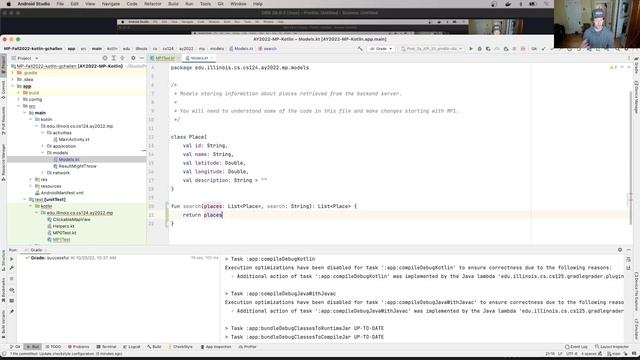Select ClickableMapView in project tree
The height and width of the screenshot is (360, 640).
(71, 220)
